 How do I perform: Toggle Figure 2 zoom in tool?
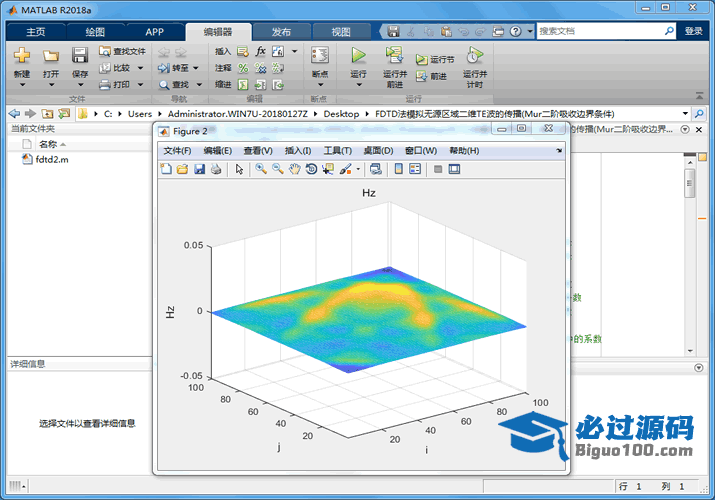click(261, 169)
